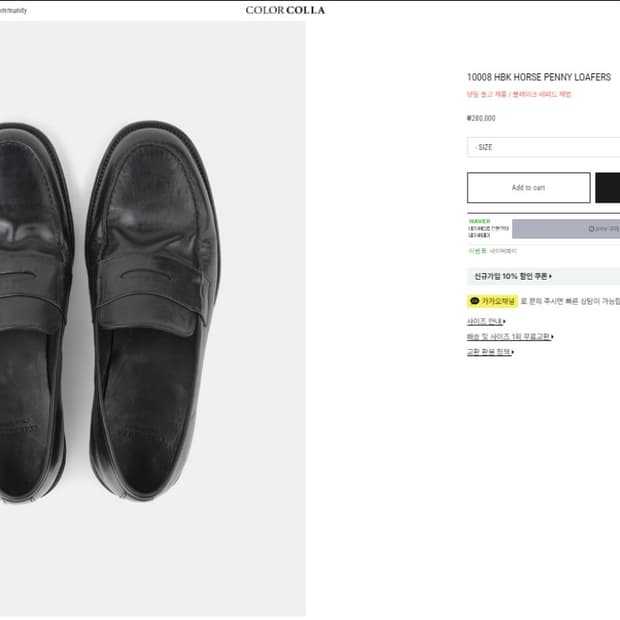Image resolution: width=620 pixels, height=620 pixels.
Task: Expand the 교환 환불 정책 section
Action: [490, 352]
